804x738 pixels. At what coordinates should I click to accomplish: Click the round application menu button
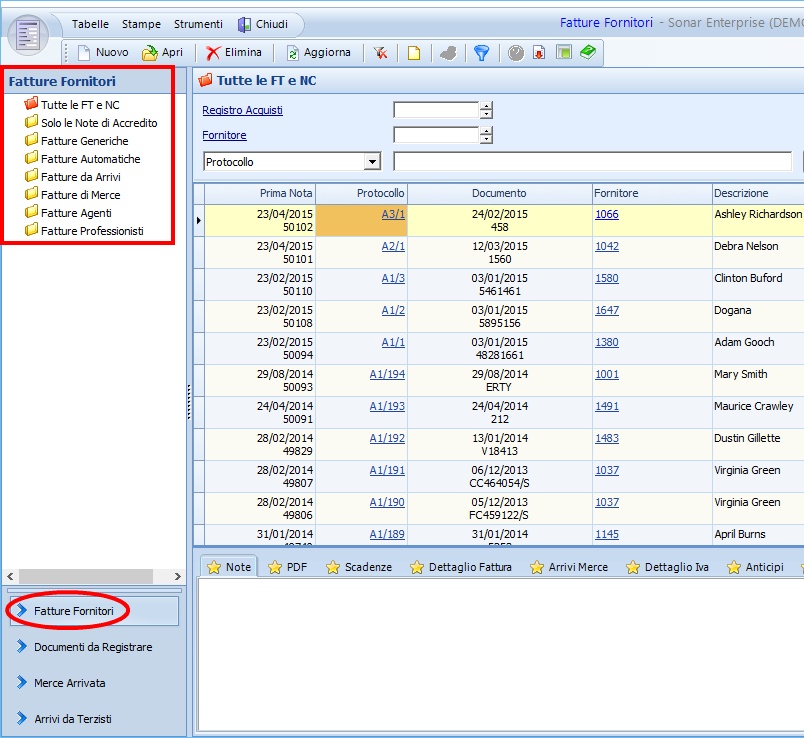click(28, 34)
